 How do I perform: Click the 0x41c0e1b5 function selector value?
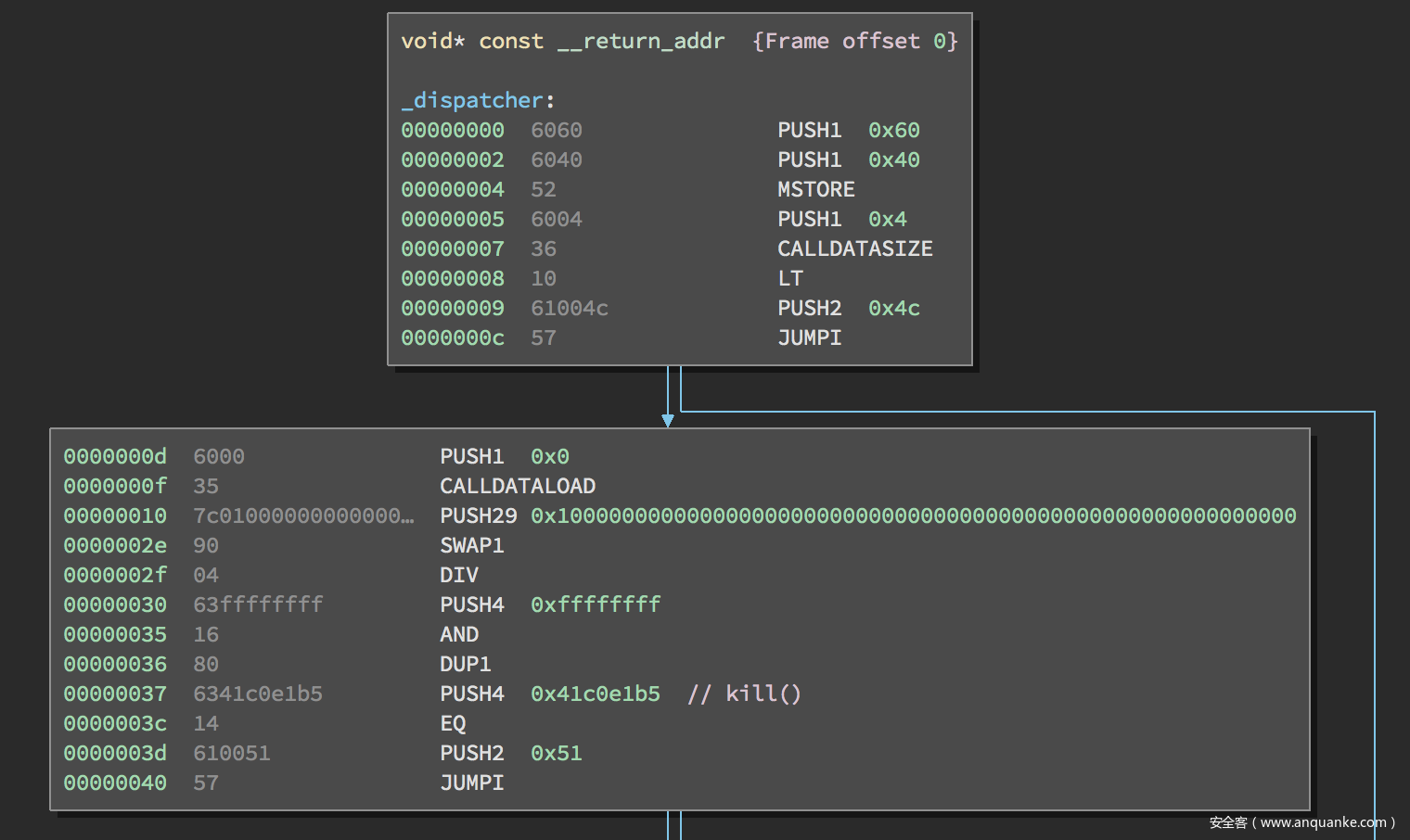coord(595,694)
